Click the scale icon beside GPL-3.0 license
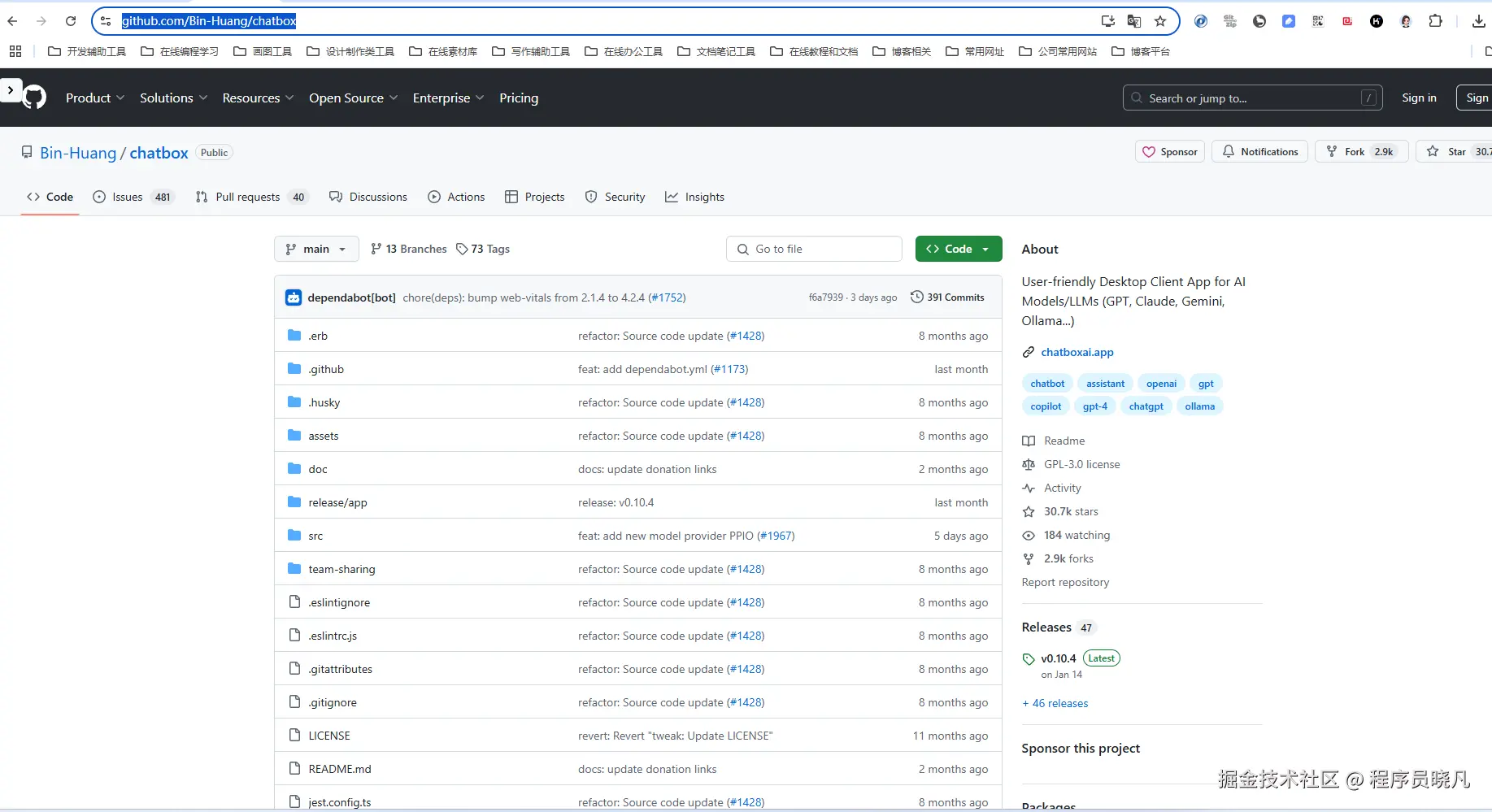 coord(1029,464)
